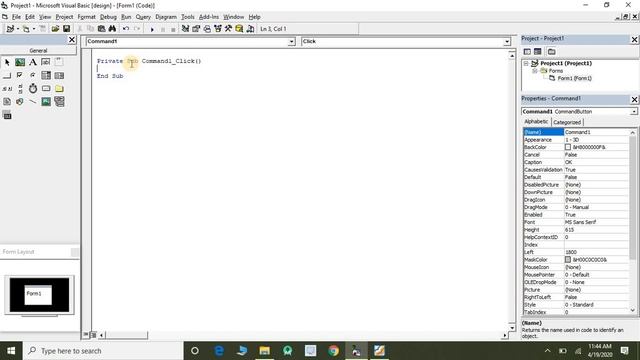Select the horizontal scrollbar control tool
The height and width of the screenshot is (360, 640).
click(7, 89)
